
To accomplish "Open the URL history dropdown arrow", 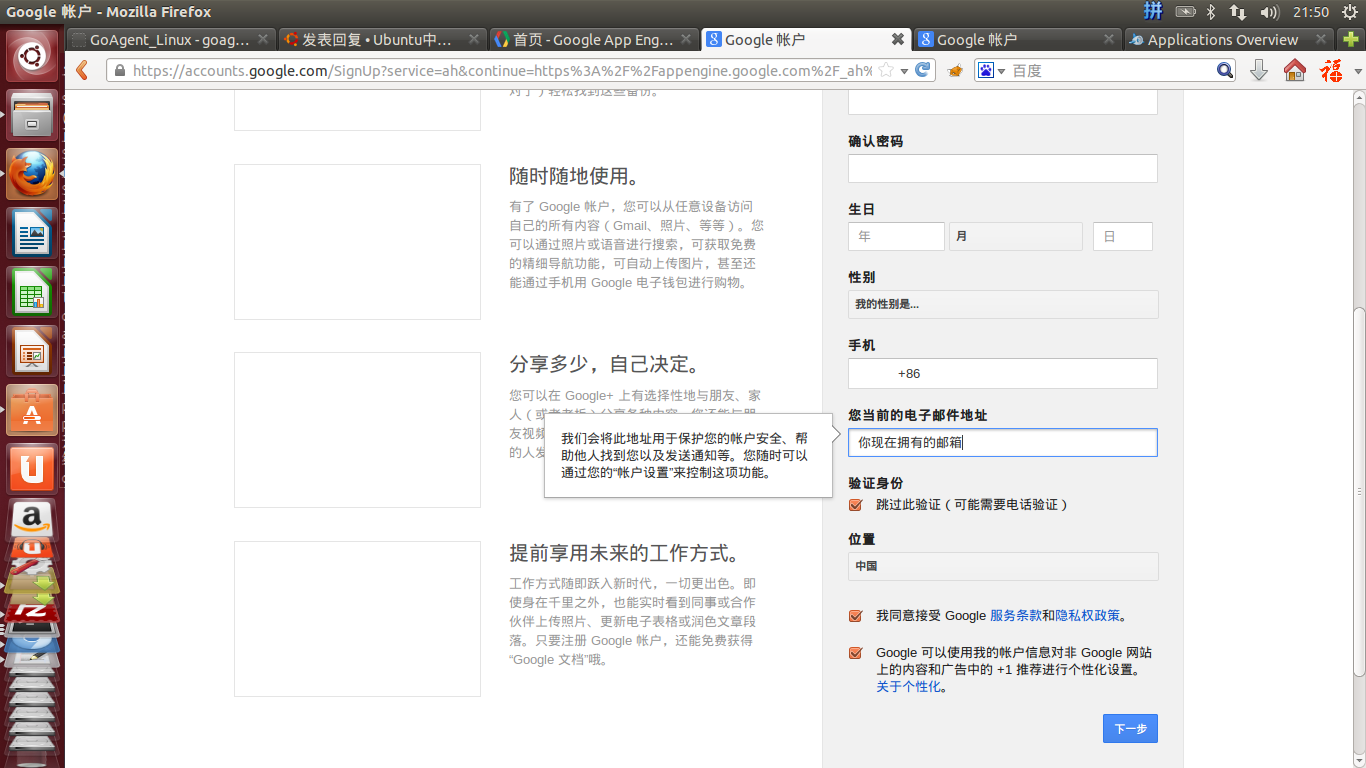I will click(x=905, y=71).
